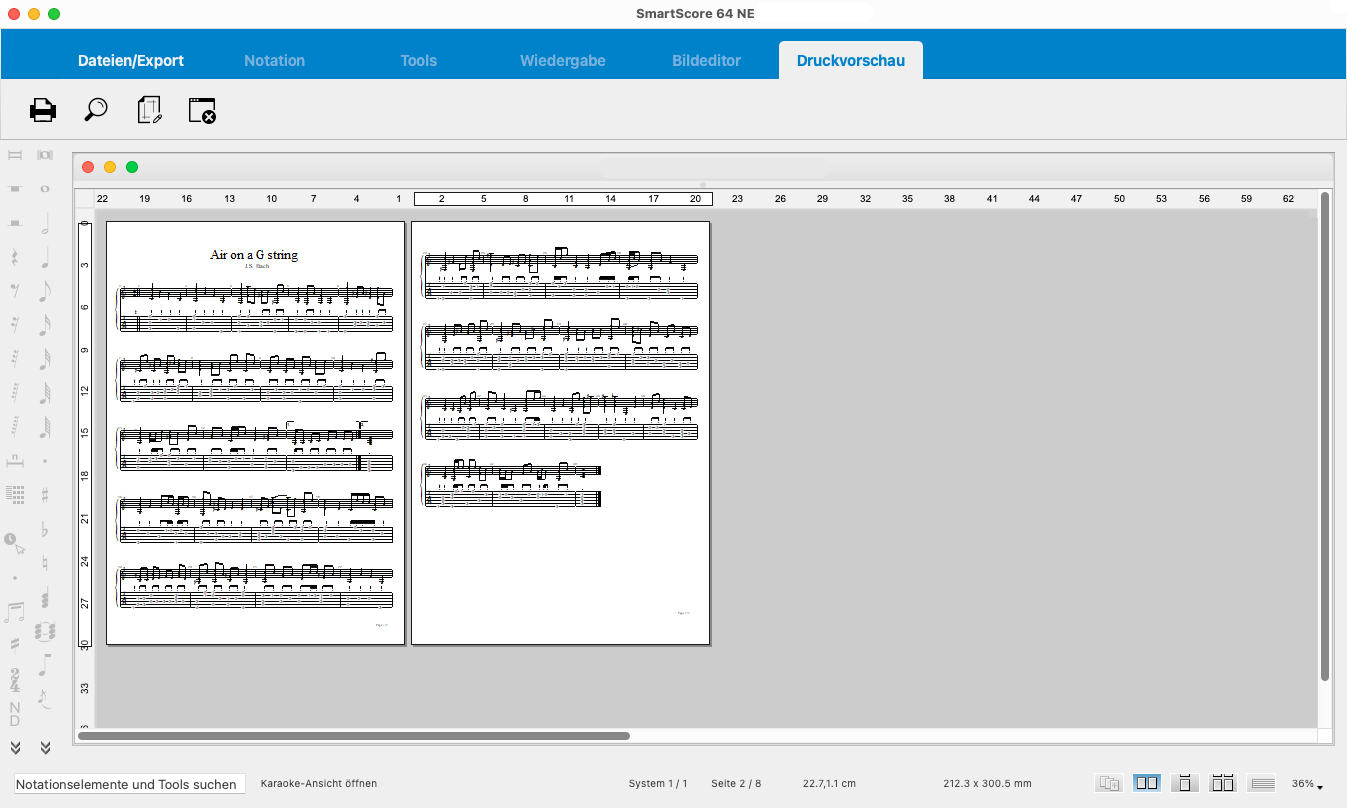Click the Notationselemente und Tools suchen field
This screenshot has width=1347, height=808.
tap(129, 784)
